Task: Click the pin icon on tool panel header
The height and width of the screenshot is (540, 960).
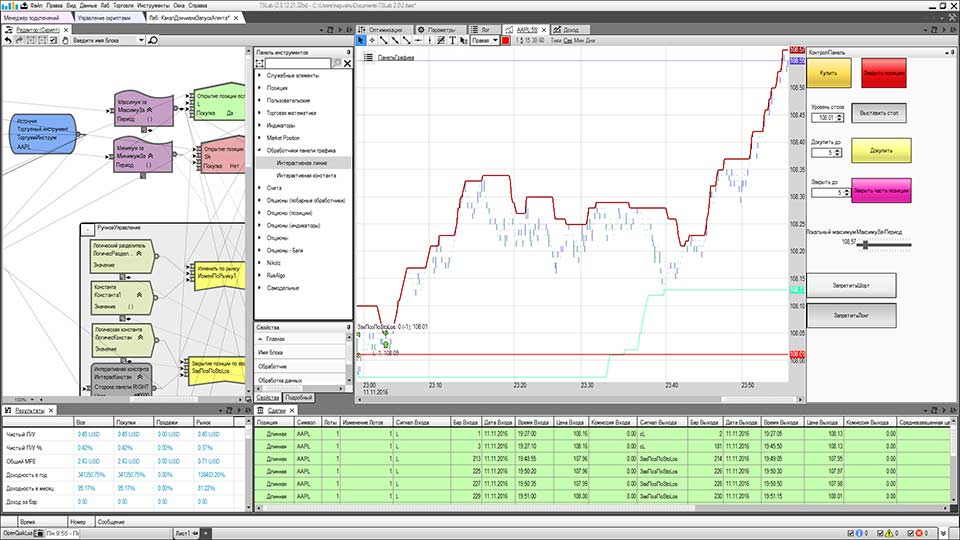Action: pos(349,53)
